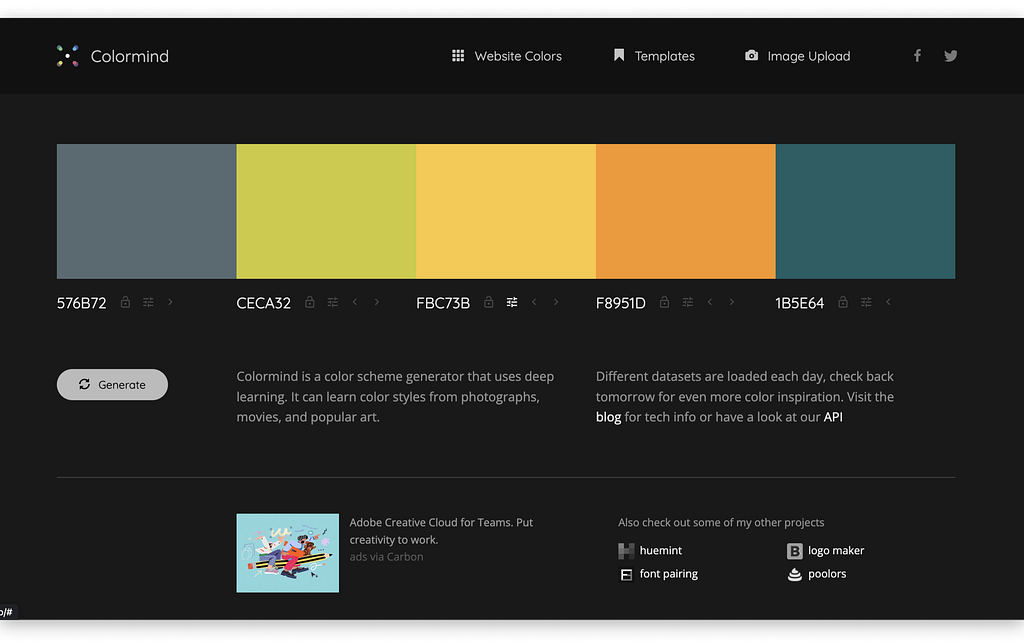
Task: Move color FBC73B left with chevron
Action: point(534,302)
